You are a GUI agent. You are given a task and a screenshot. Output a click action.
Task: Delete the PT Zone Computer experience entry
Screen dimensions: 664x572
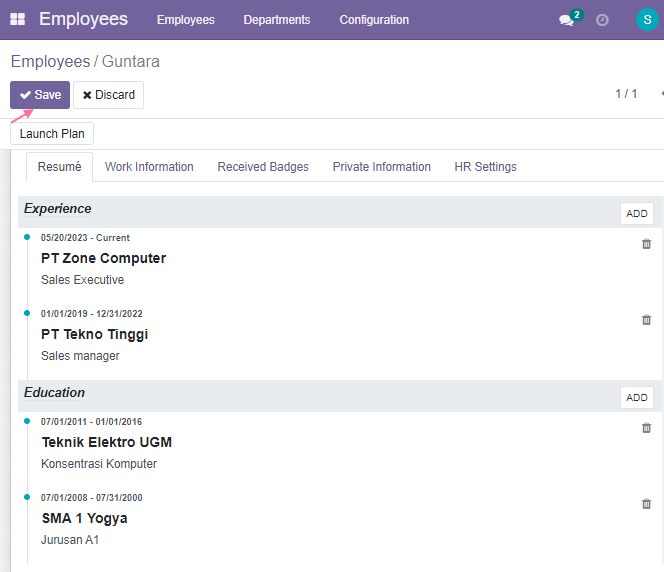pos(646,244)
